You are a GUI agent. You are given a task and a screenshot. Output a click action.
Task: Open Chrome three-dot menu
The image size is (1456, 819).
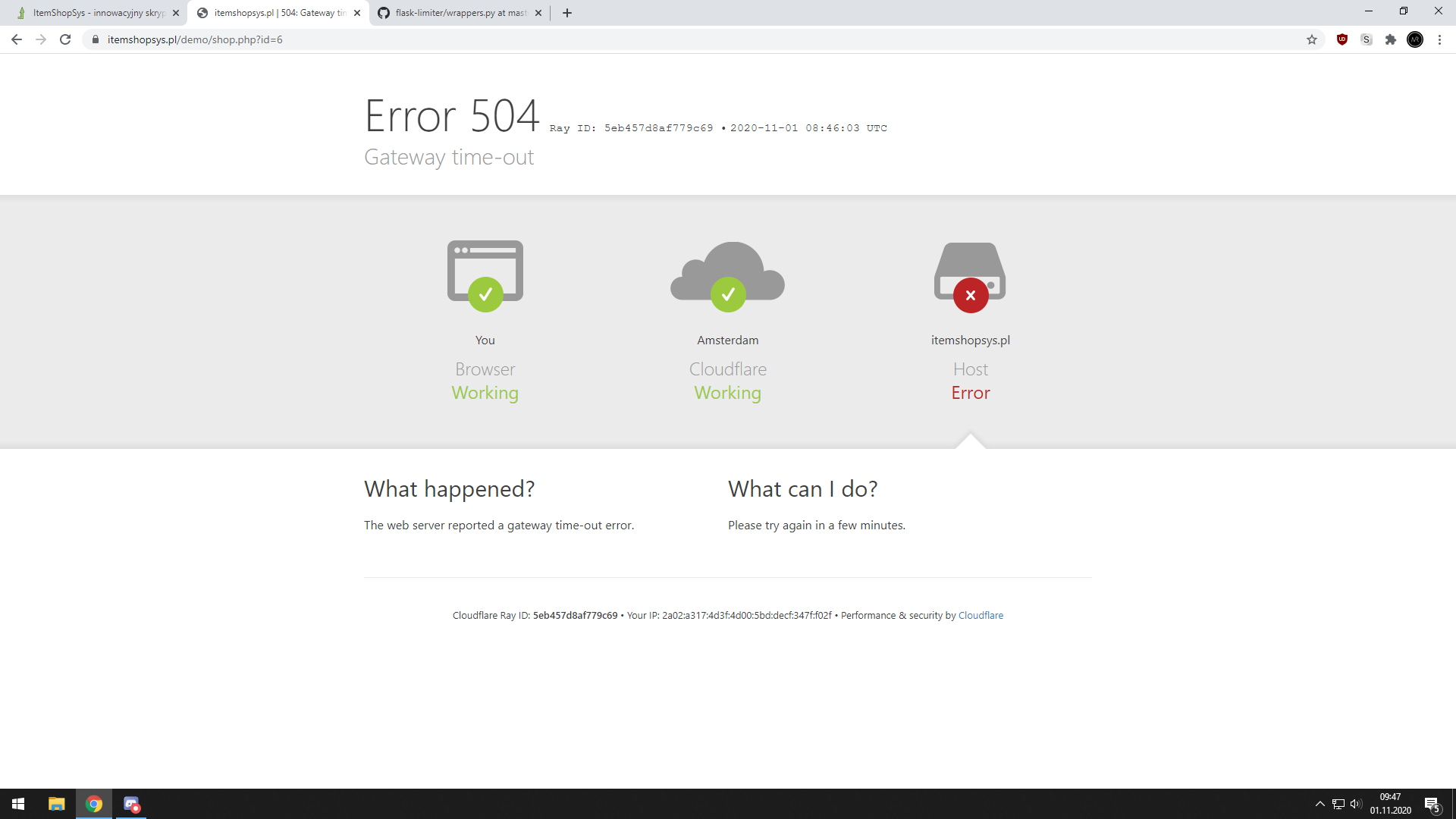point(1439,39)
